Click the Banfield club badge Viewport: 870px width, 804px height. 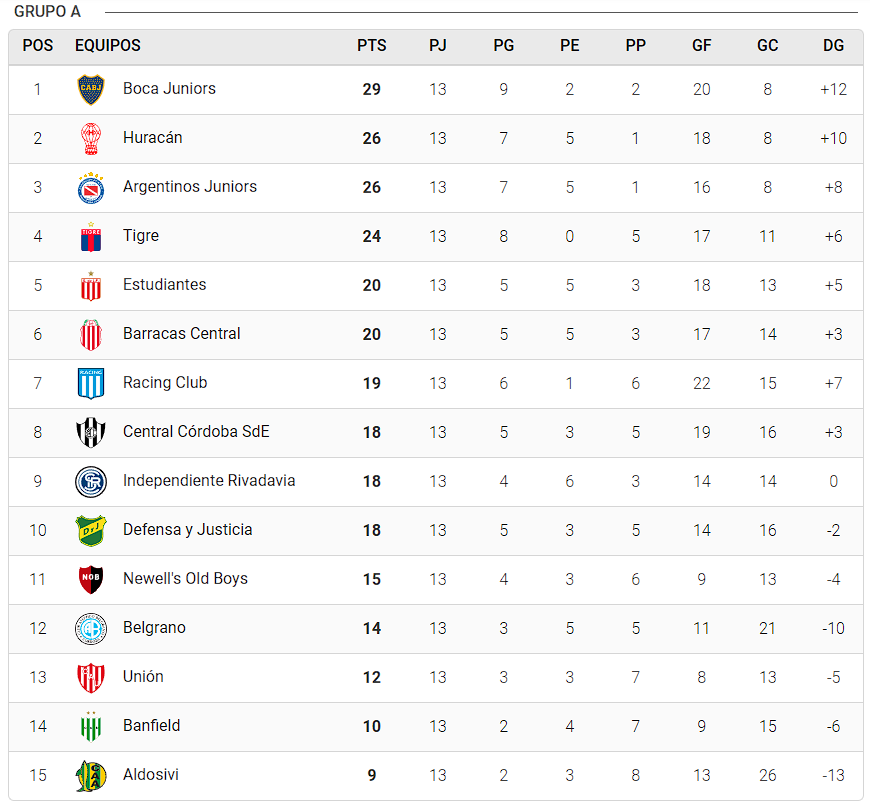[x=91, y=726]
